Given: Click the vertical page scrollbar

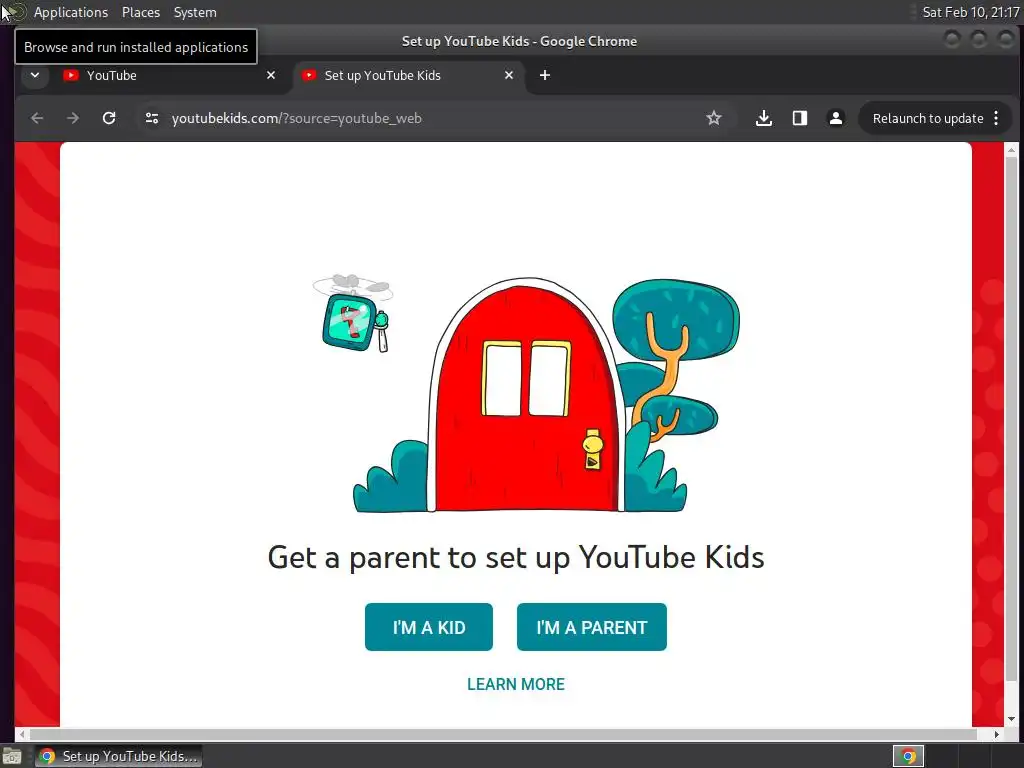Looking at the screenshot, I should (1011, 418).
